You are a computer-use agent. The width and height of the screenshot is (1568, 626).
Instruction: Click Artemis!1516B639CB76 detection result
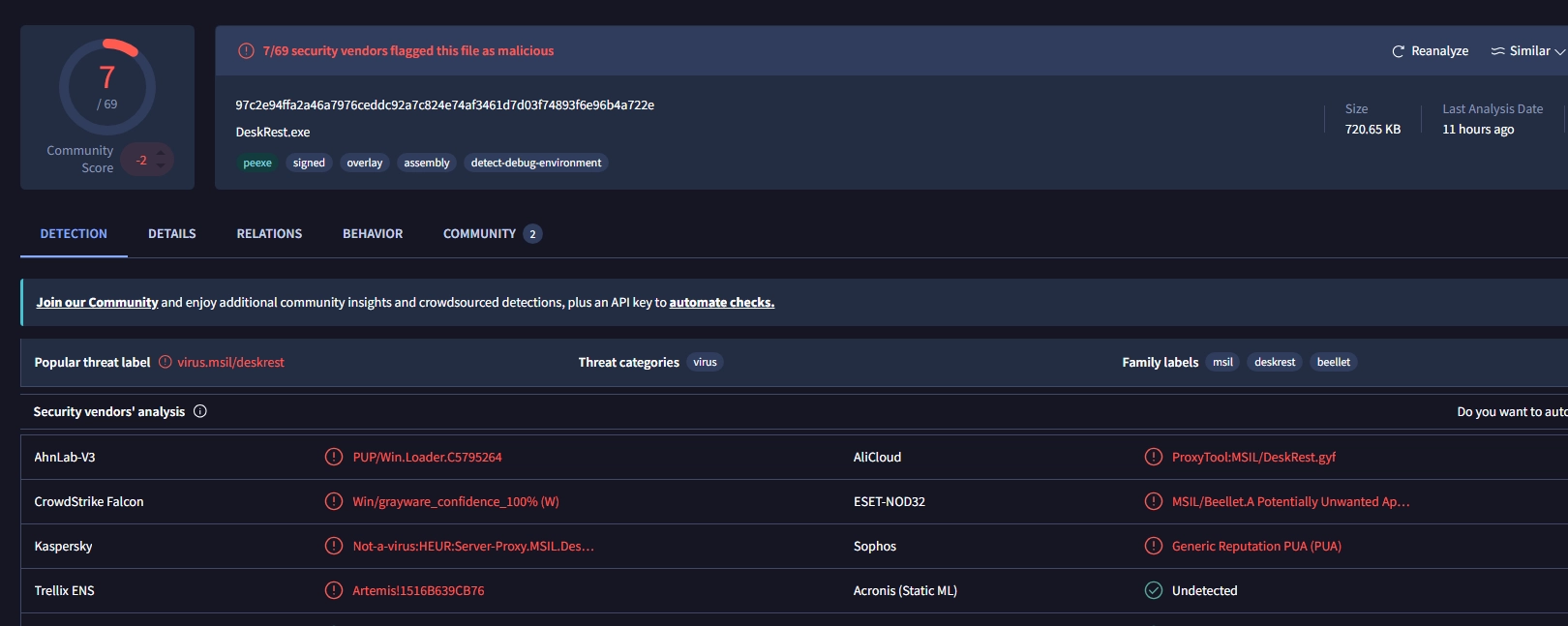(418, 590)
